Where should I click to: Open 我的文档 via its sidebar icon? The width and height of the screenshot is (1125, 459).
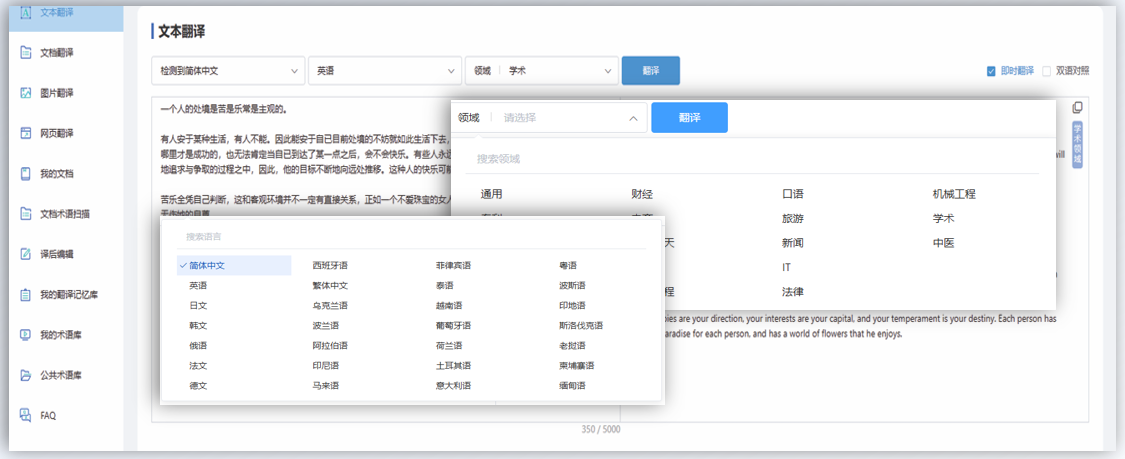(27, 174)
